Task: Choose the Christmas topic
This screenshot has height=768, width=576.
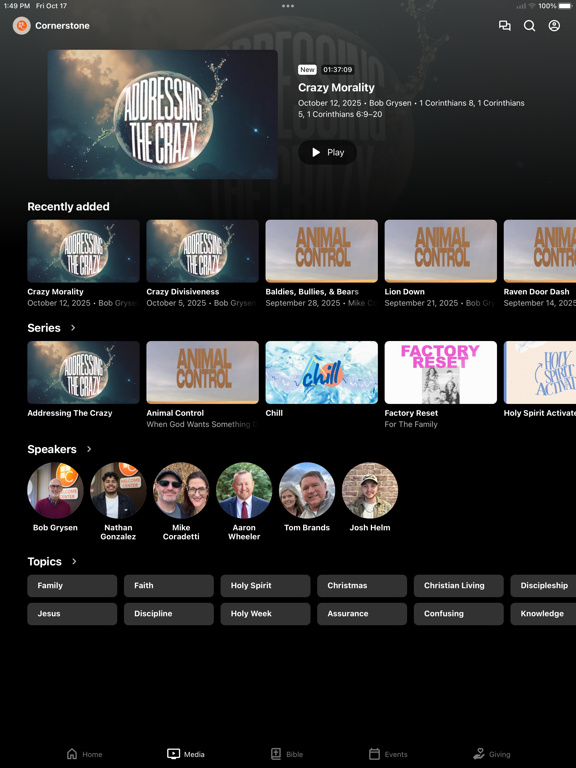Action: coord(362,586)
